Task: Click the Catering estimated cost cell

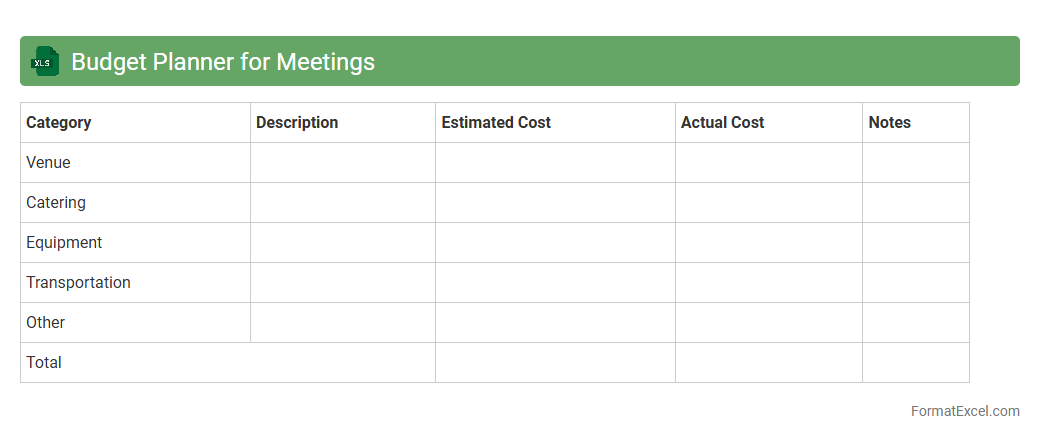Action: coord(555,203)
